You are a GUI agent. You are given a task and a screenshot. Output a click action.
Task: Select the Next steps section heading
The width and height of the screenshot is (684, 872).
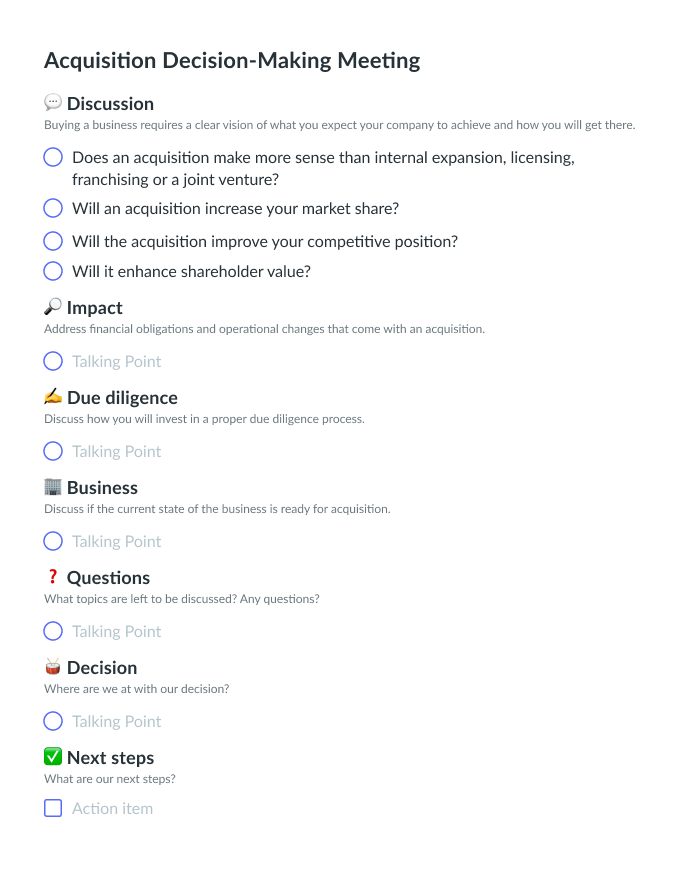point(110,757)
